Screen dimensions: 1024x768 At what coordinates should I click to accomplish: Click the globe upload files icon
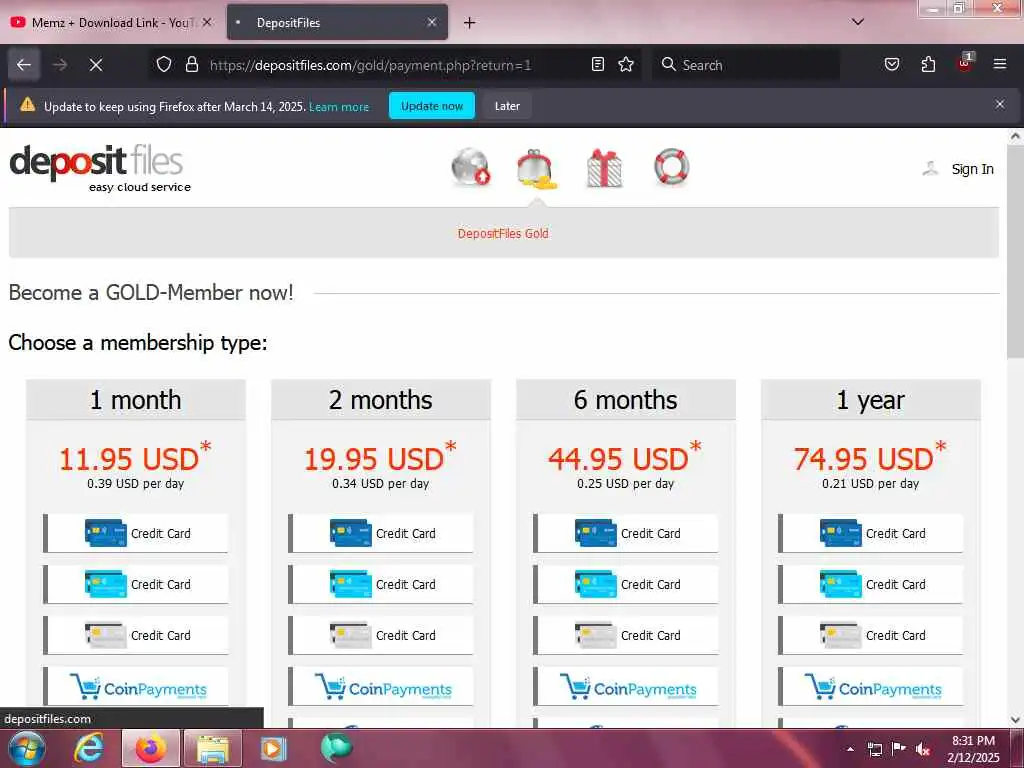(471, 167)
